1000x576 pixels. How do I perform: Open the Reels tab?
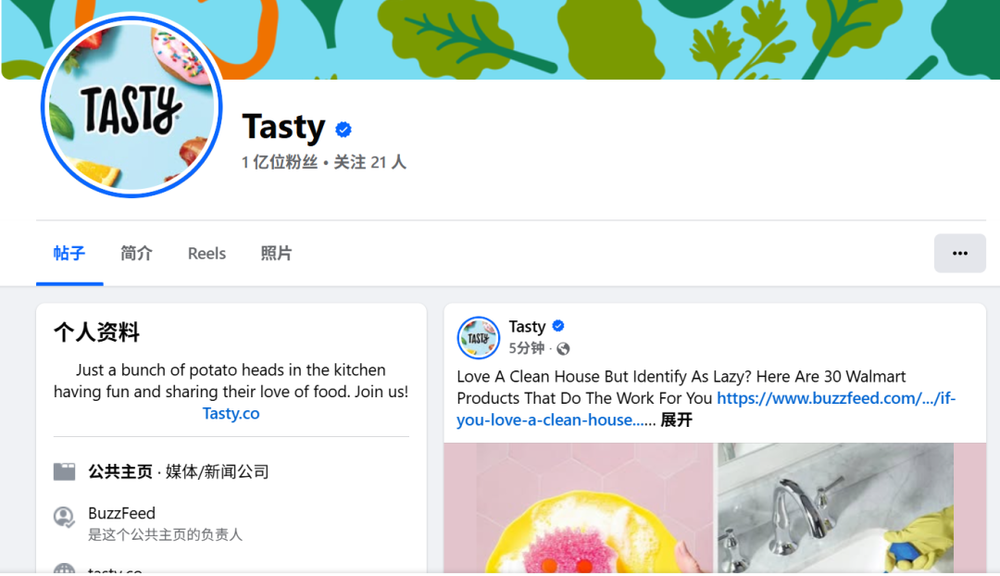click(207, 253)
